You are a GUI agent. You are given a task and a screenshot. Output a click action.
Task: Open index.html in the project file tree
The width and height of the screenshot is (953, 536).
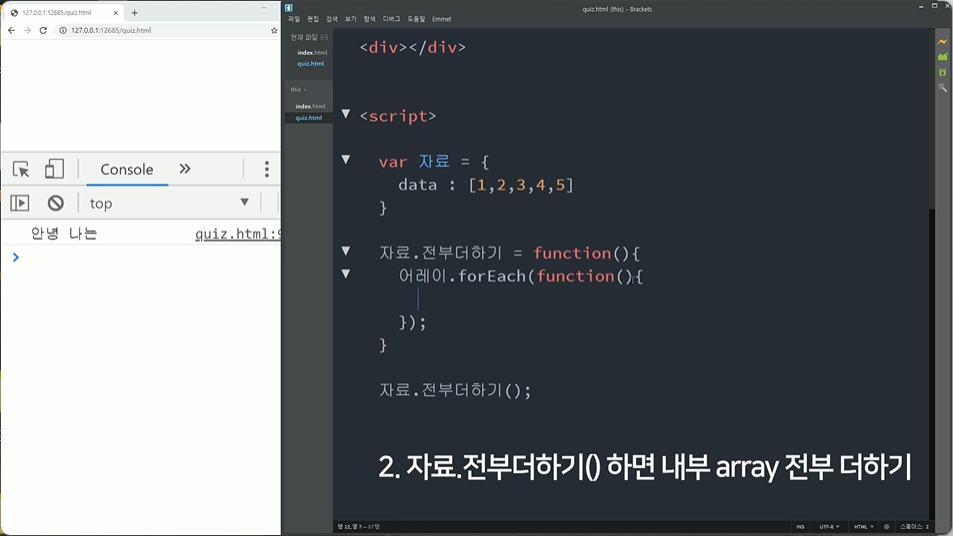pos(310,106)
